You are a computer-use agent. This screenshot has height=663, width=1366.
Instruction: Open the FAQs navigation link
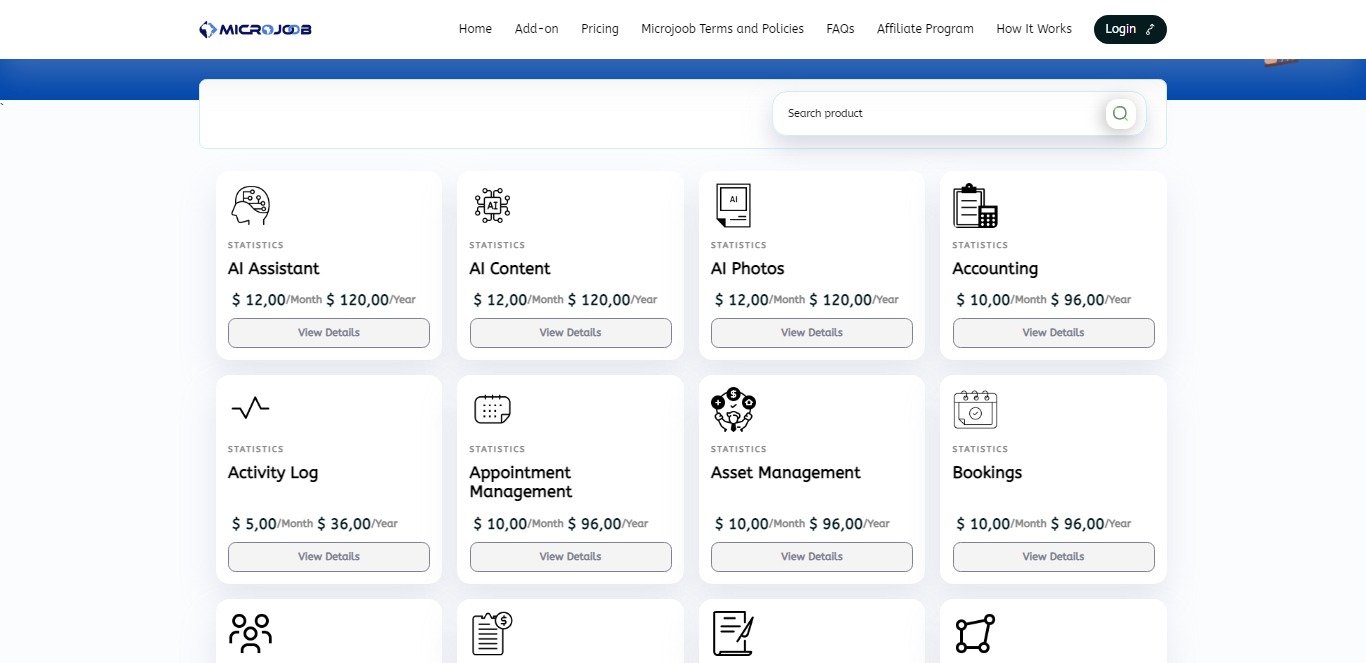[840, 29]
